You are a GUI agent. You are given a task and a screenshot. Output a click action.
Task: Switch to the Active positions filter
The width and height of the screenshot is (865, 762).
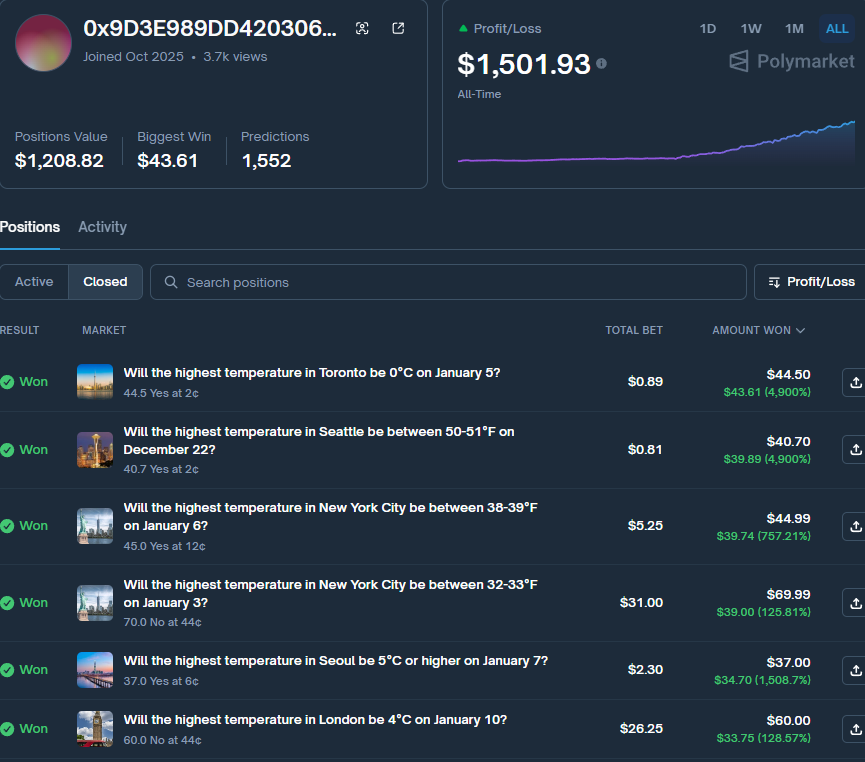tap(34, 281)
